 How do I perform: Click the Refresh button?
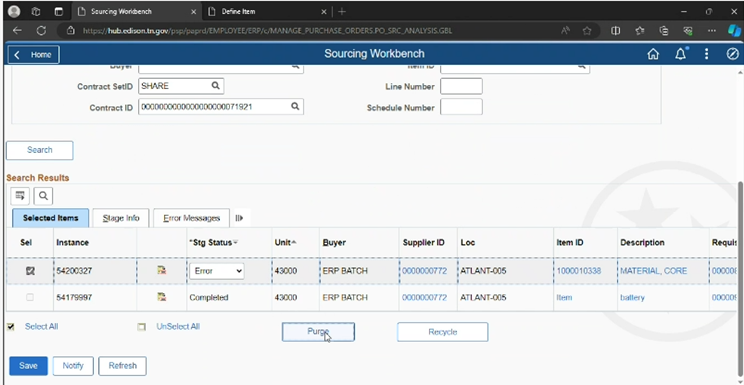122,366
